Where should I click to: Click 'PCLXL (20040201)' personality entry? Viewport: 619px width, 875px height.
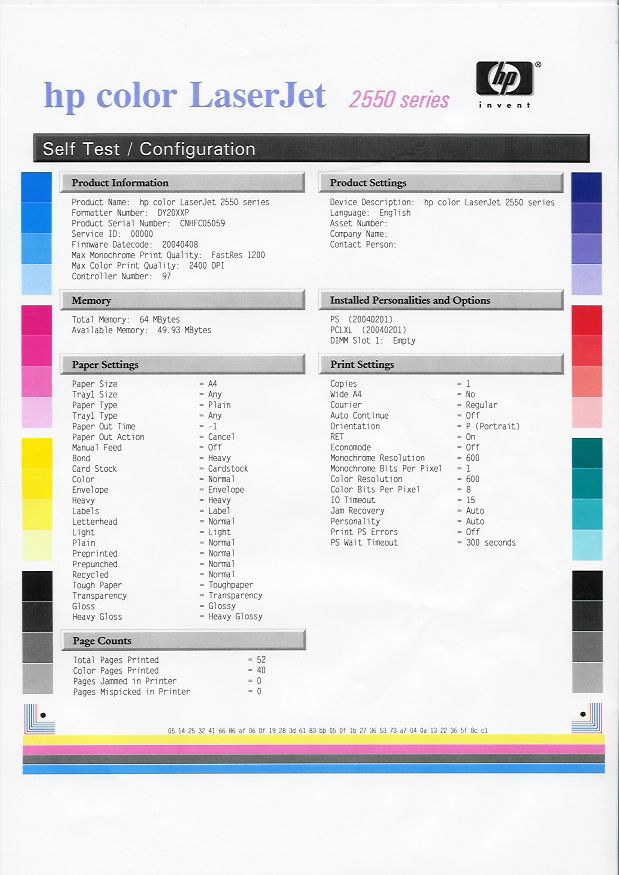click(368, 330)
